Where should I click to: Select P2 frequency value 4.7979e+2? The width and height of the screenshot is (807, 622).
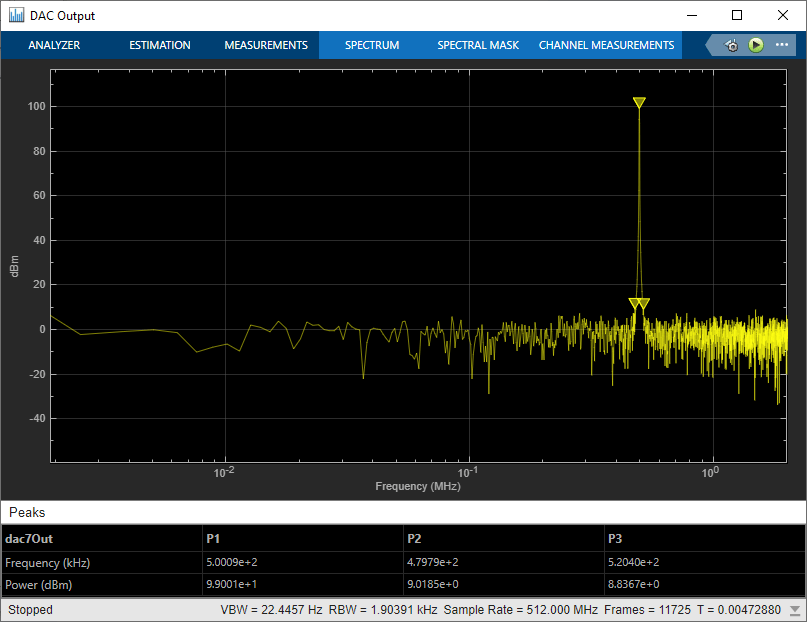point(432,562)
